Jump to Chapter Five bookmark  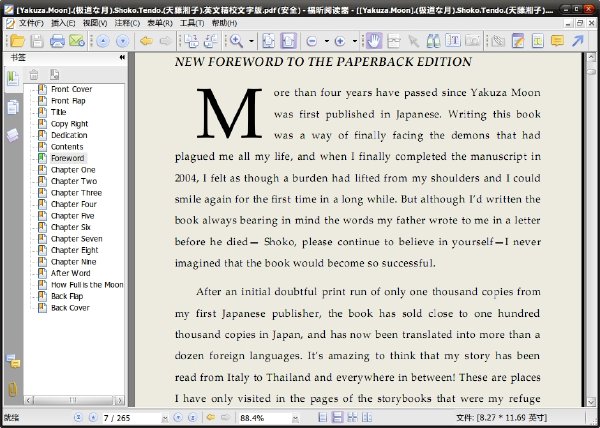tap(72, 216)
